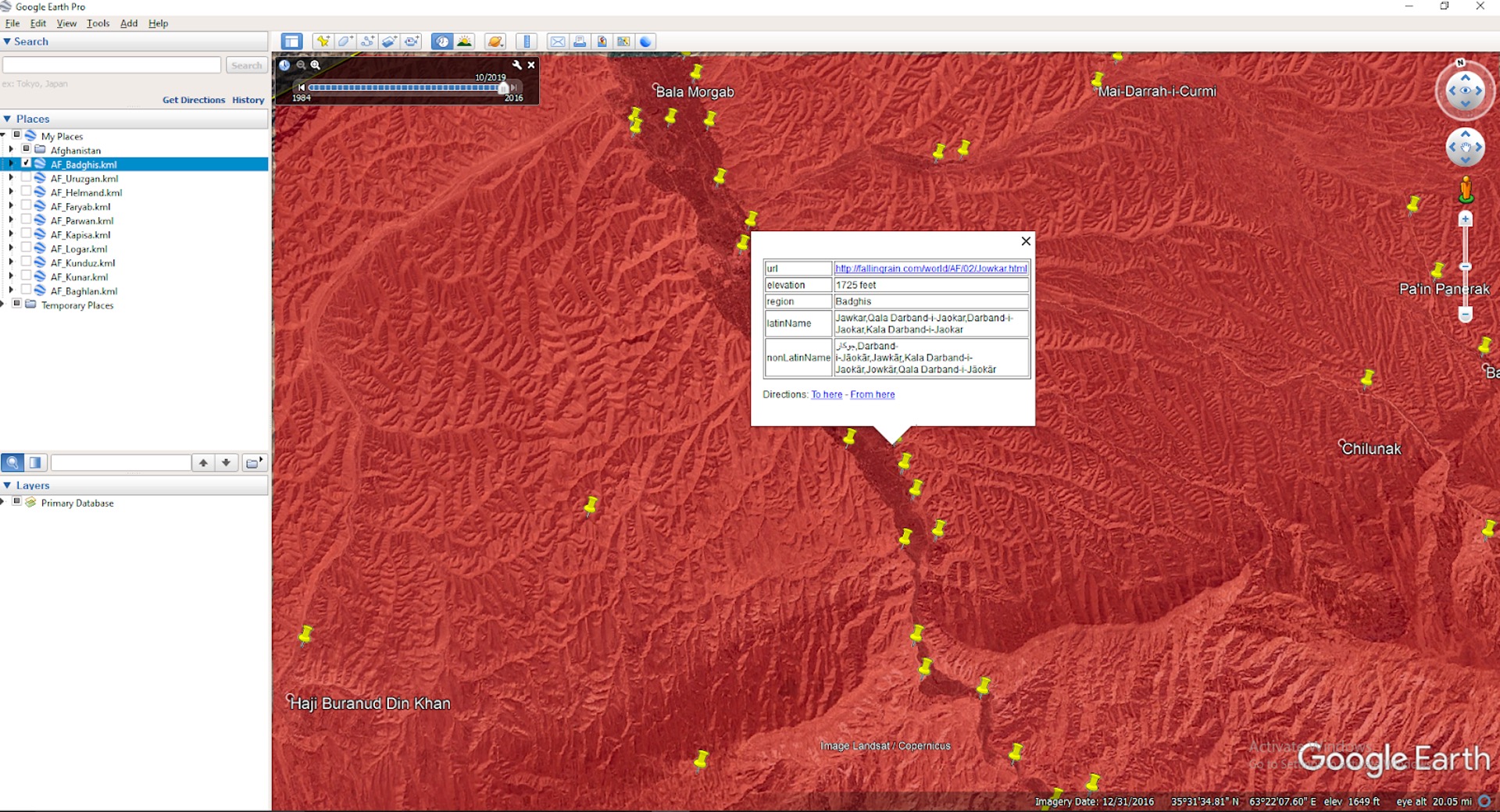The height and width of the screenshot is (812, 1500).
Task: Show sunlight across the landscape
Action: point(465,41)
